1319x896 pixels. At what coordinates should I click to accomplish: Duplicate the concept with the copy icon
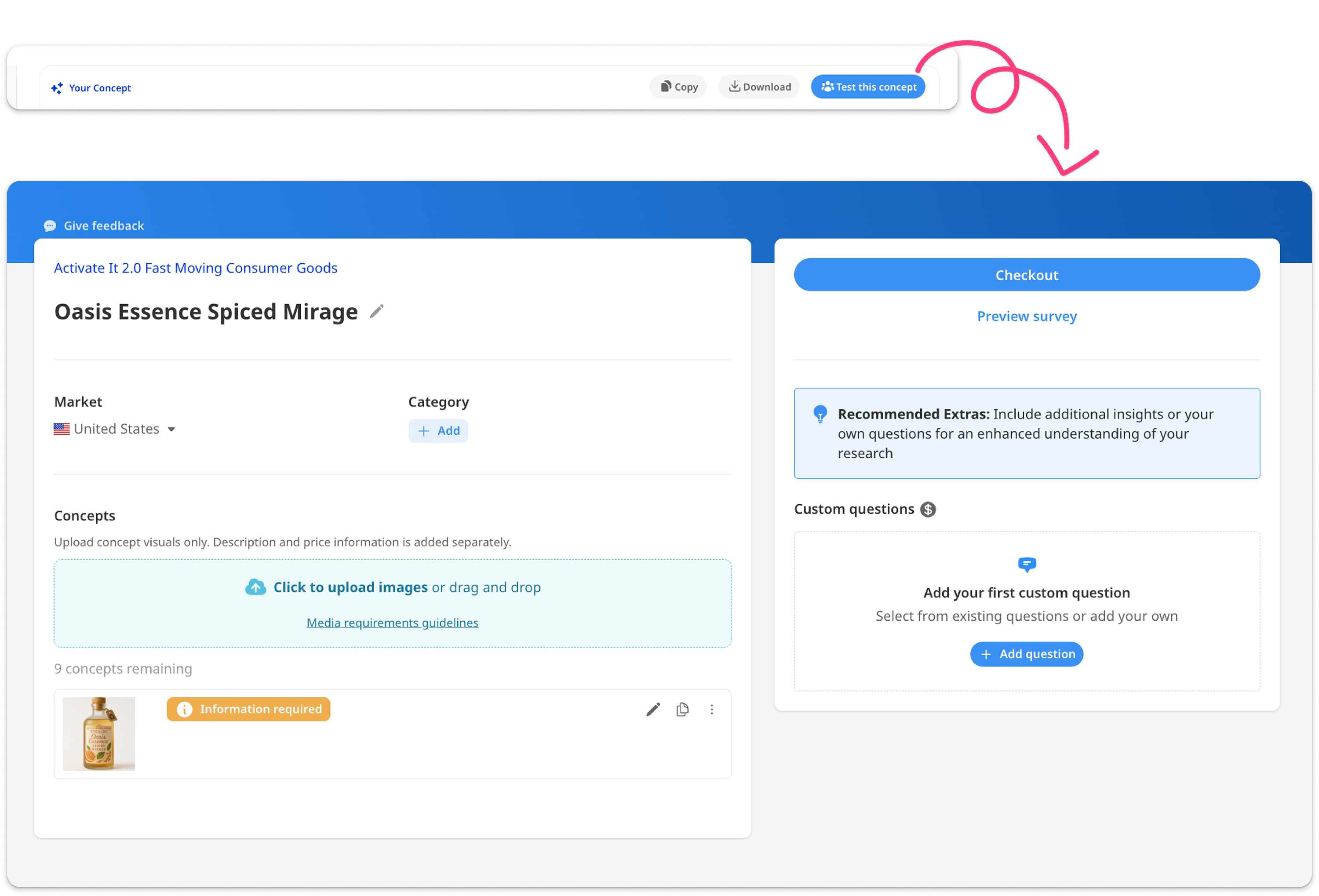point(683,709)
